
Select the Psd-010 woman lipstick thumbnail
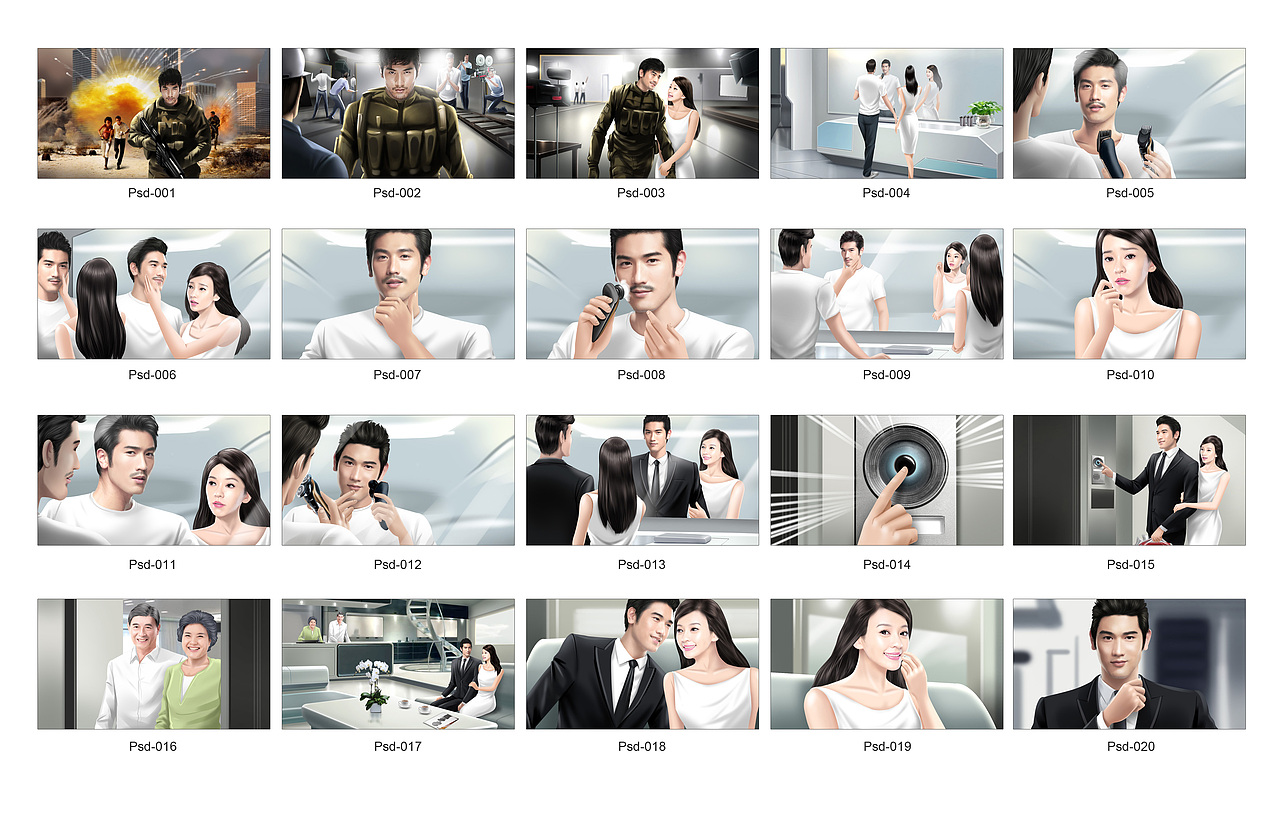pyautogui.click(x=1130, y=294)
